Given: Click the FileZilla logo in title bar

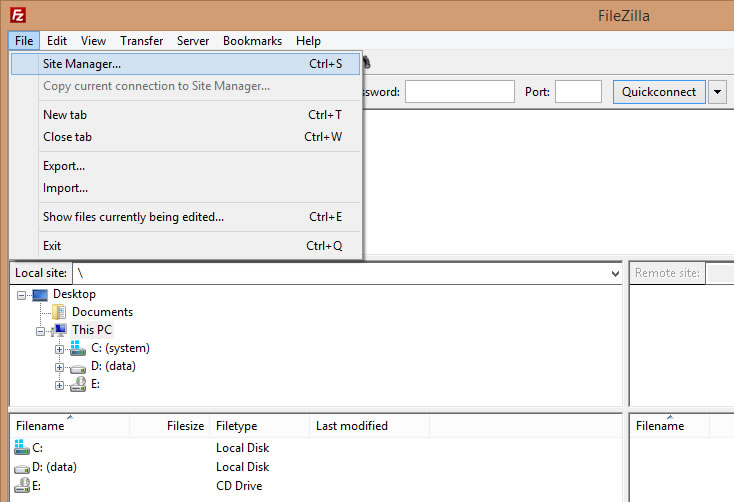Looking at the screenshot, I should (18, 14).
